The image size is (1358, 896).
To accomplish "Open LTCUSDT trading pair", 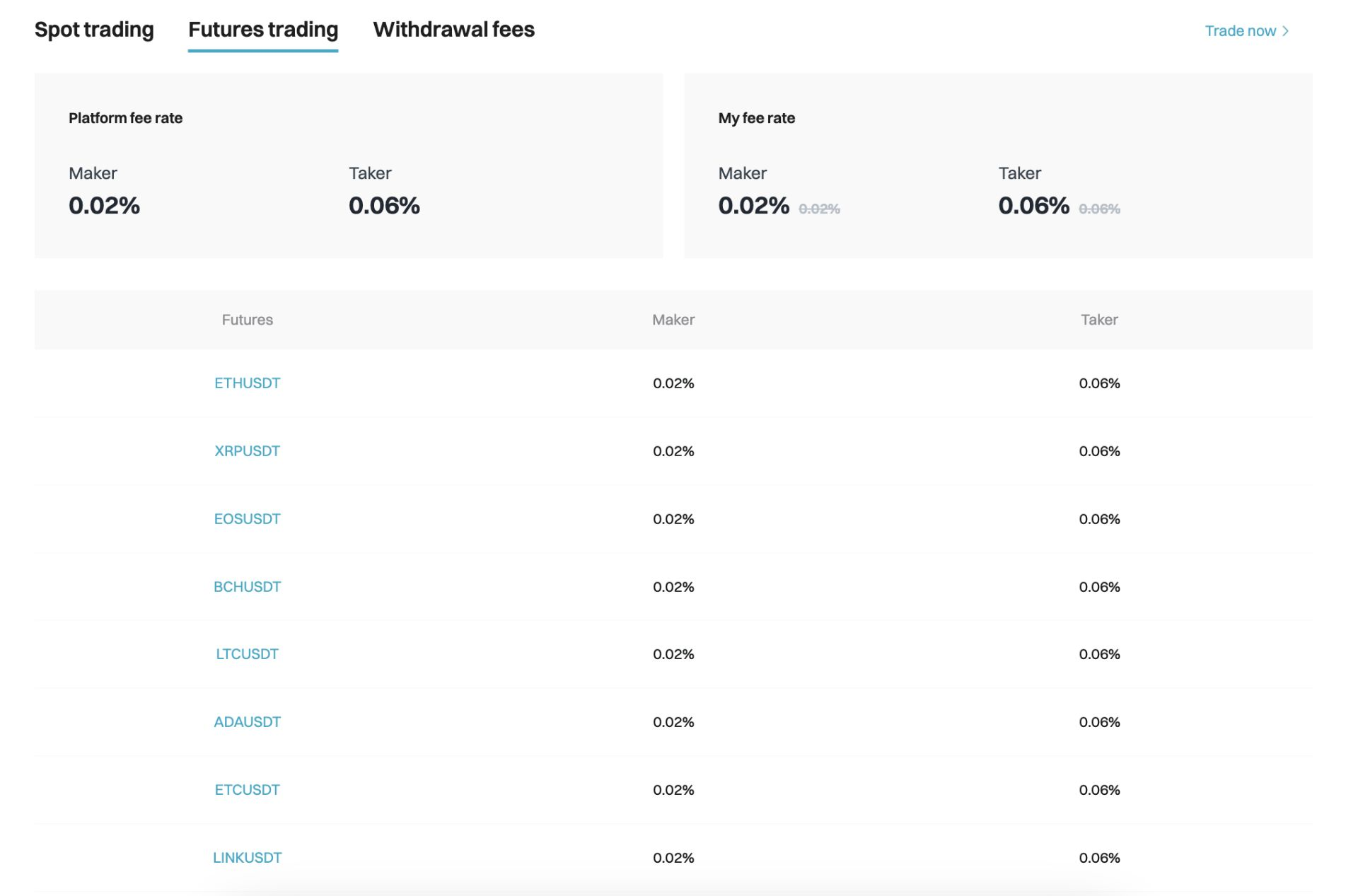I will [x=247, y=654].
